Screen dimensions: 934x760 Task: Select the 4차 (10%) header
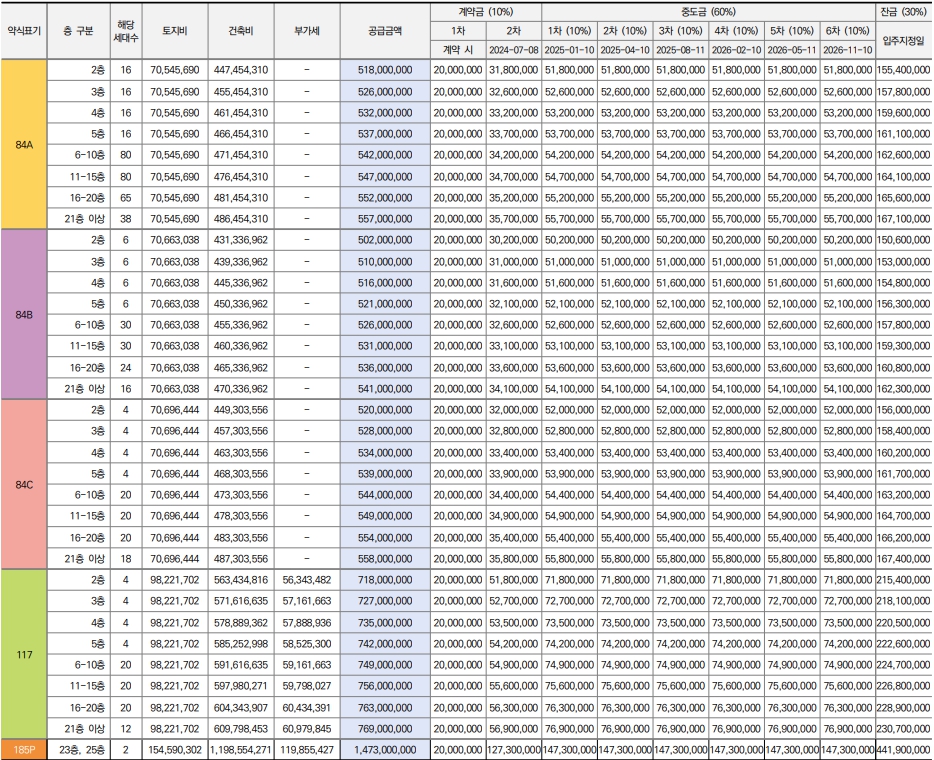pos(736,31)
